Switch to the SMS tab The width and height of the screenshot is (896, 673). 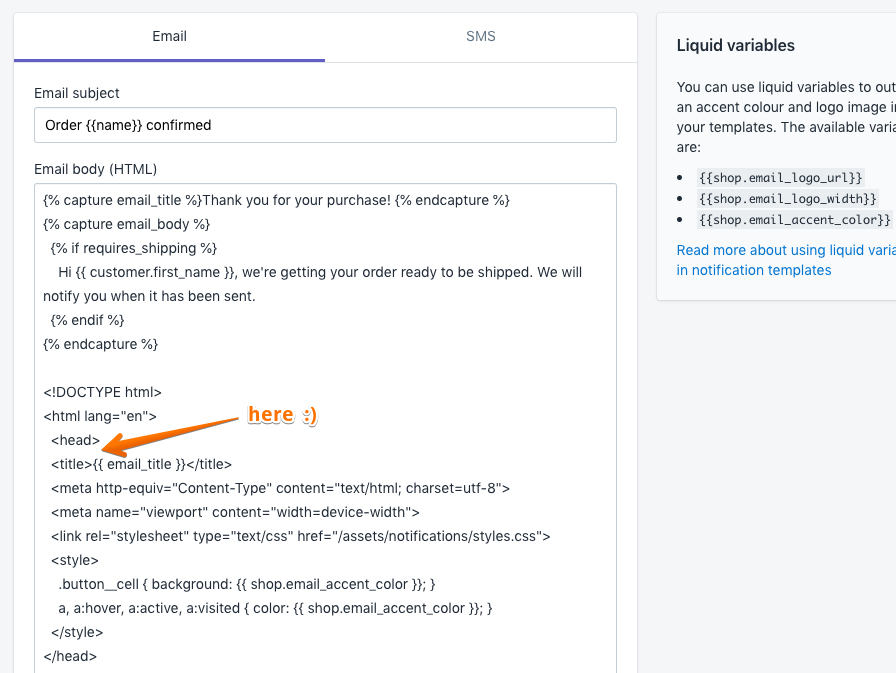pos(481,37)
